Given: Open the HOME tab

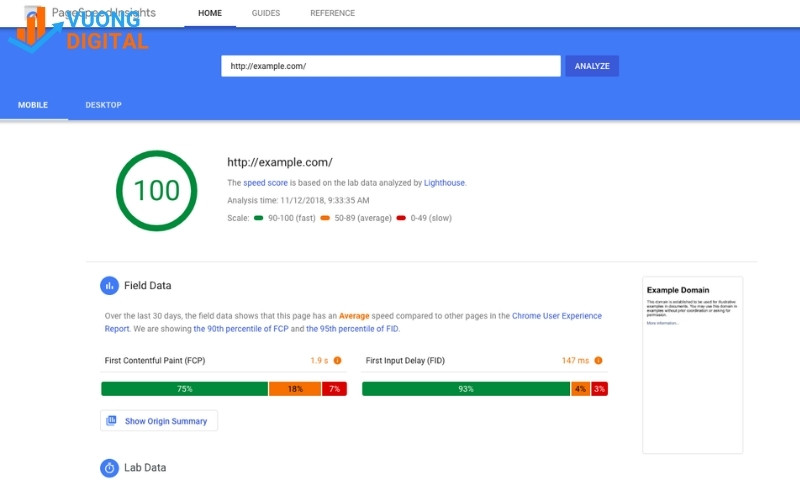Looking at the screenshot, I should pyautogui.click(x=210, y=13).
